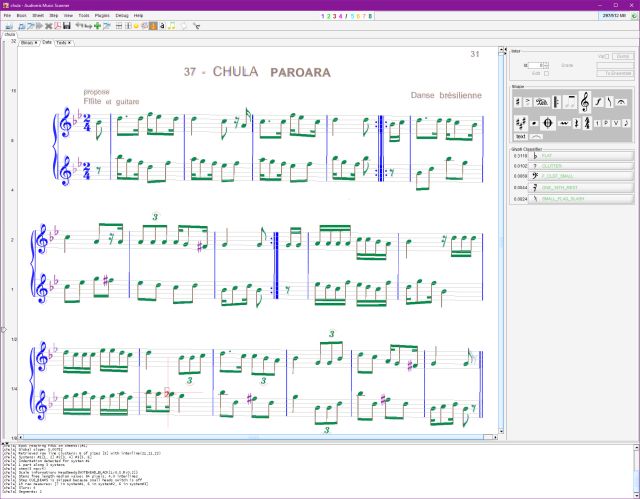Open the Book menu
Image resolution: width=640 pixels, height=499 pixels.
(21, 16)
